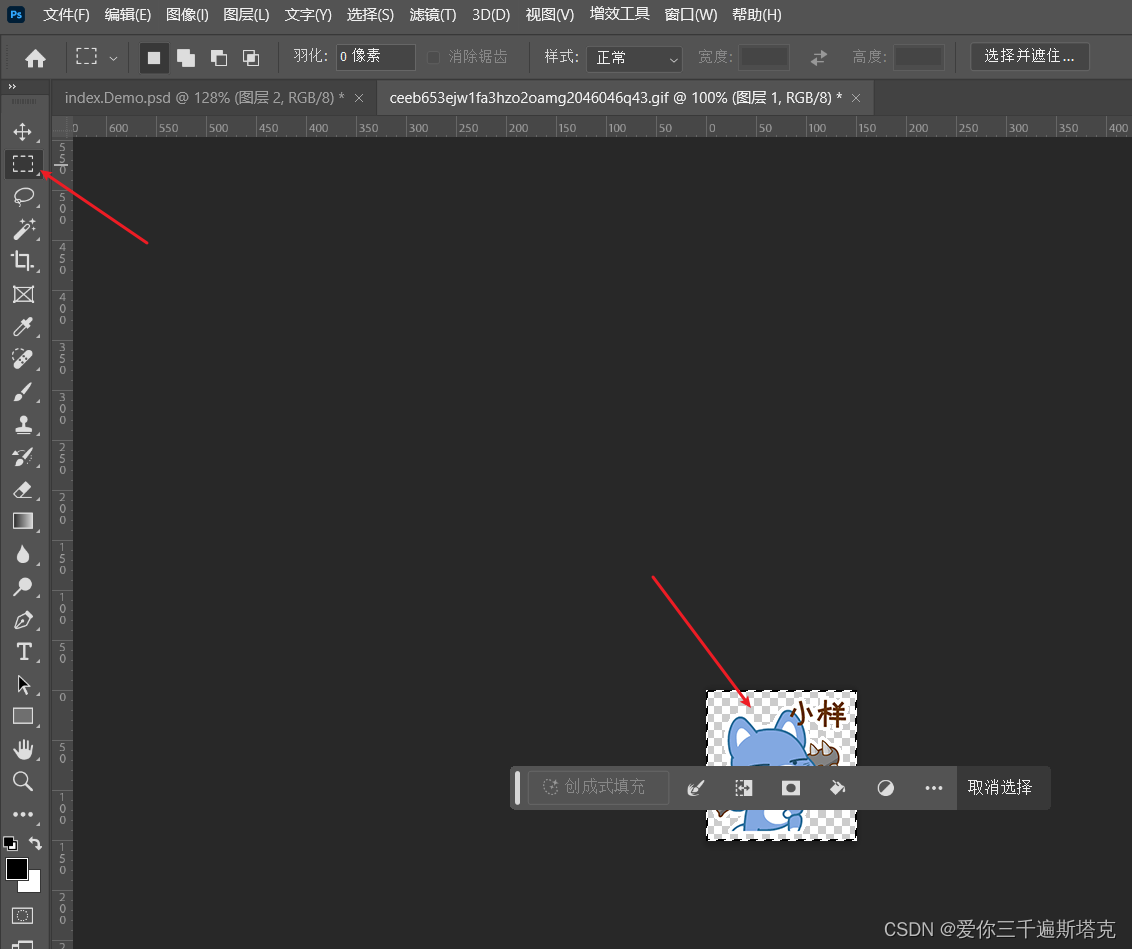Viewport: 1132px width, 949px height.
Task: Create mask from selection in task bar
Action: (x=791, y=787)
